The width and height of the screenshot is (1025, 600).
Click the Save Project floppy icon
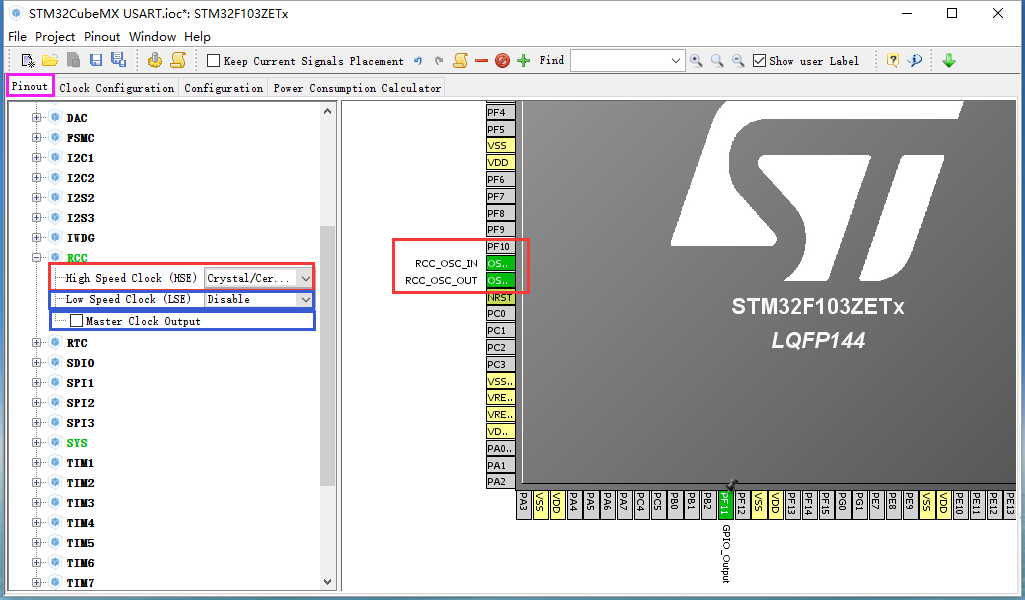click(96, 61)
